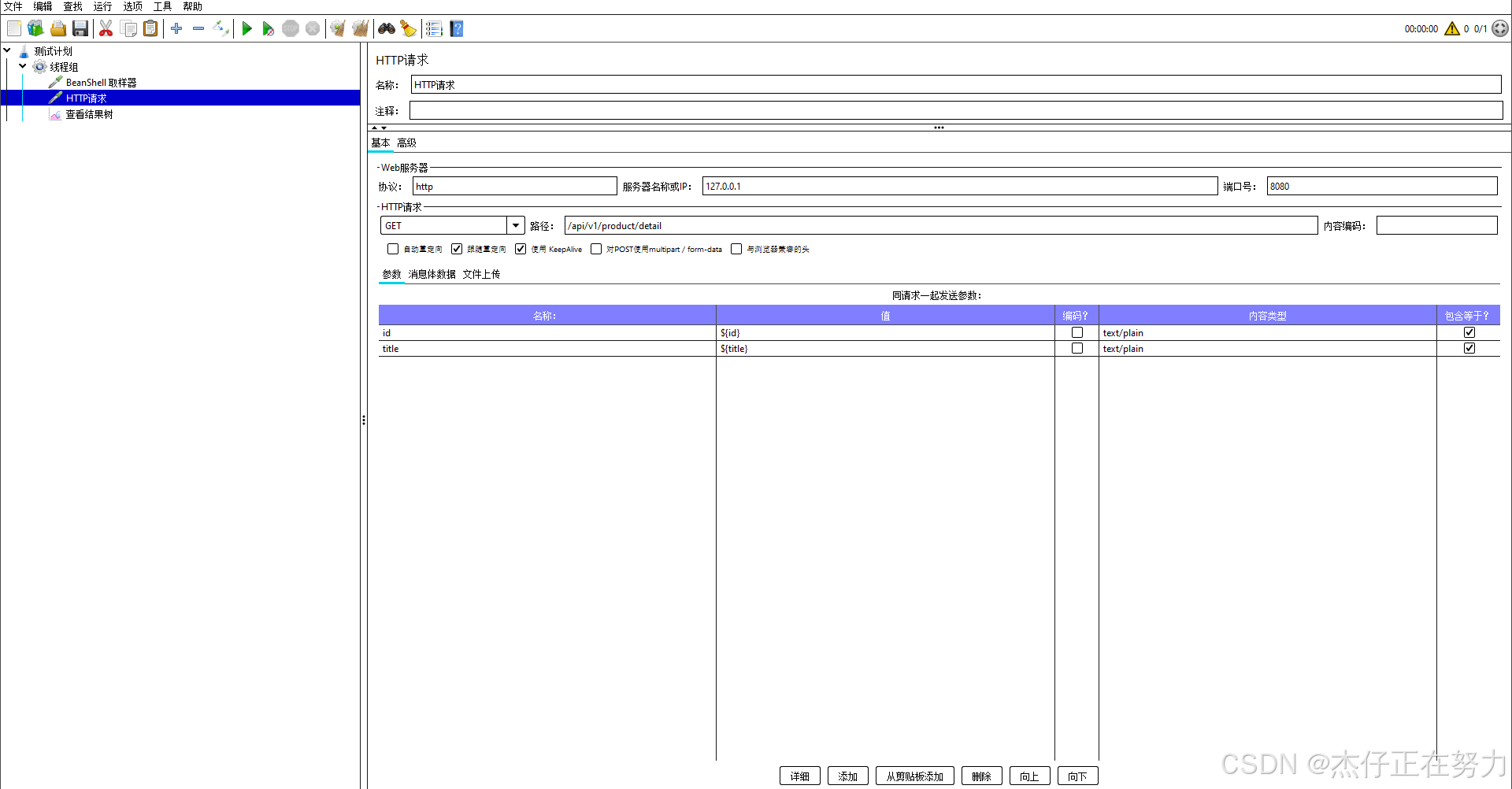1512x789 pixels.
Task: Click the small collapse arrows above 基本 tab
Action: 379,128
